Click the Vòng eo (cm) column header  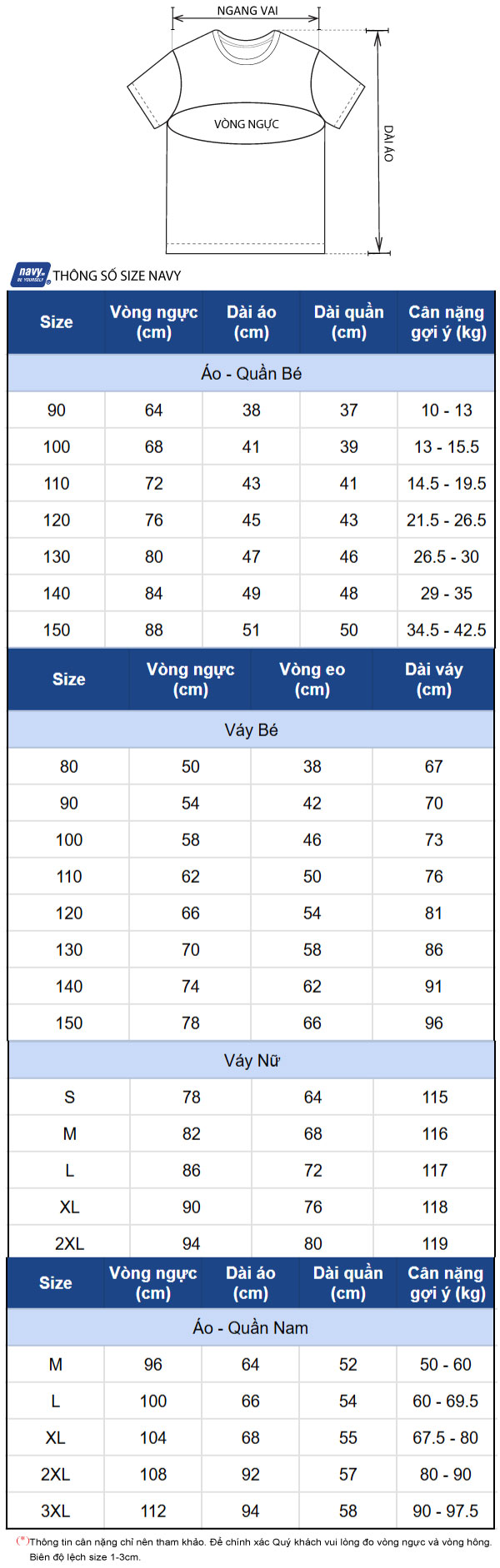312,679
